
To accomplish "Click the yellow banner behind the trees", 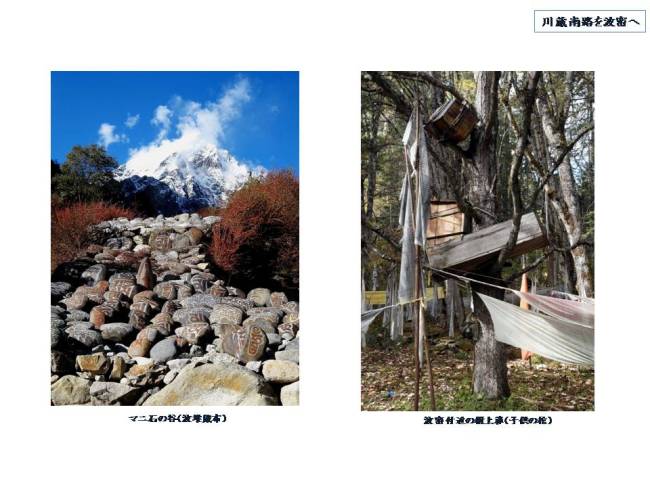I will (x=375, y=297).
